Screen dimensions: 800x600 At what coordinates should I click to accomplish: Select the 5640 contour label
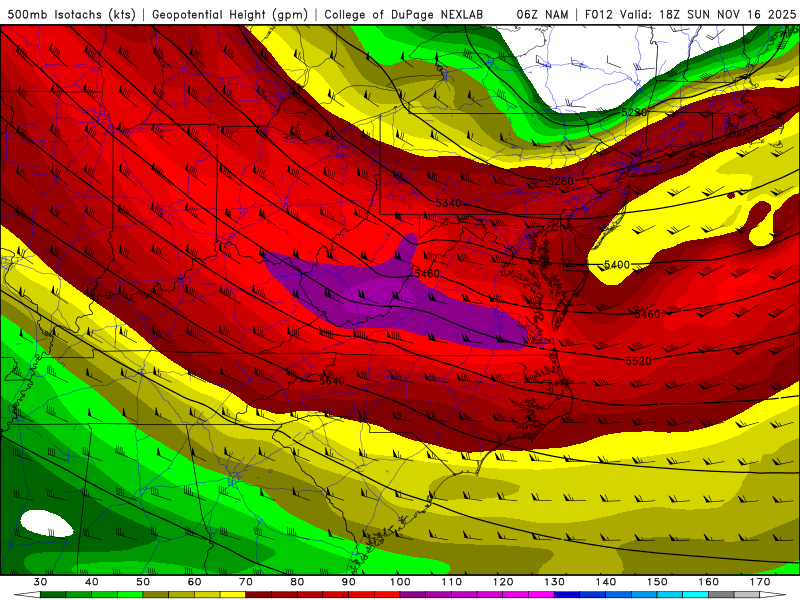tap(332, 381)
